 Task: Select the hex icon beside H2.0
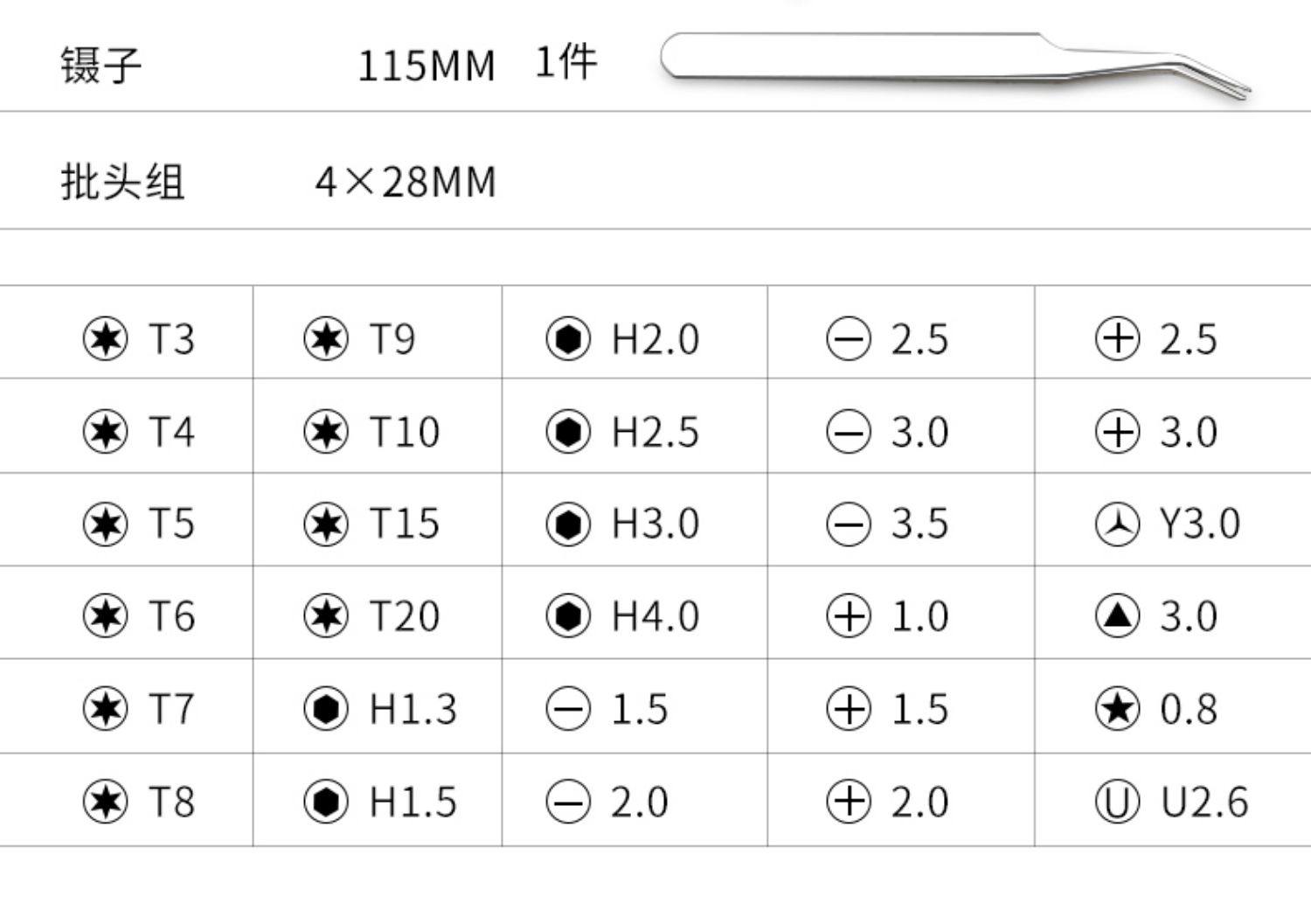(x=568, y=339)
